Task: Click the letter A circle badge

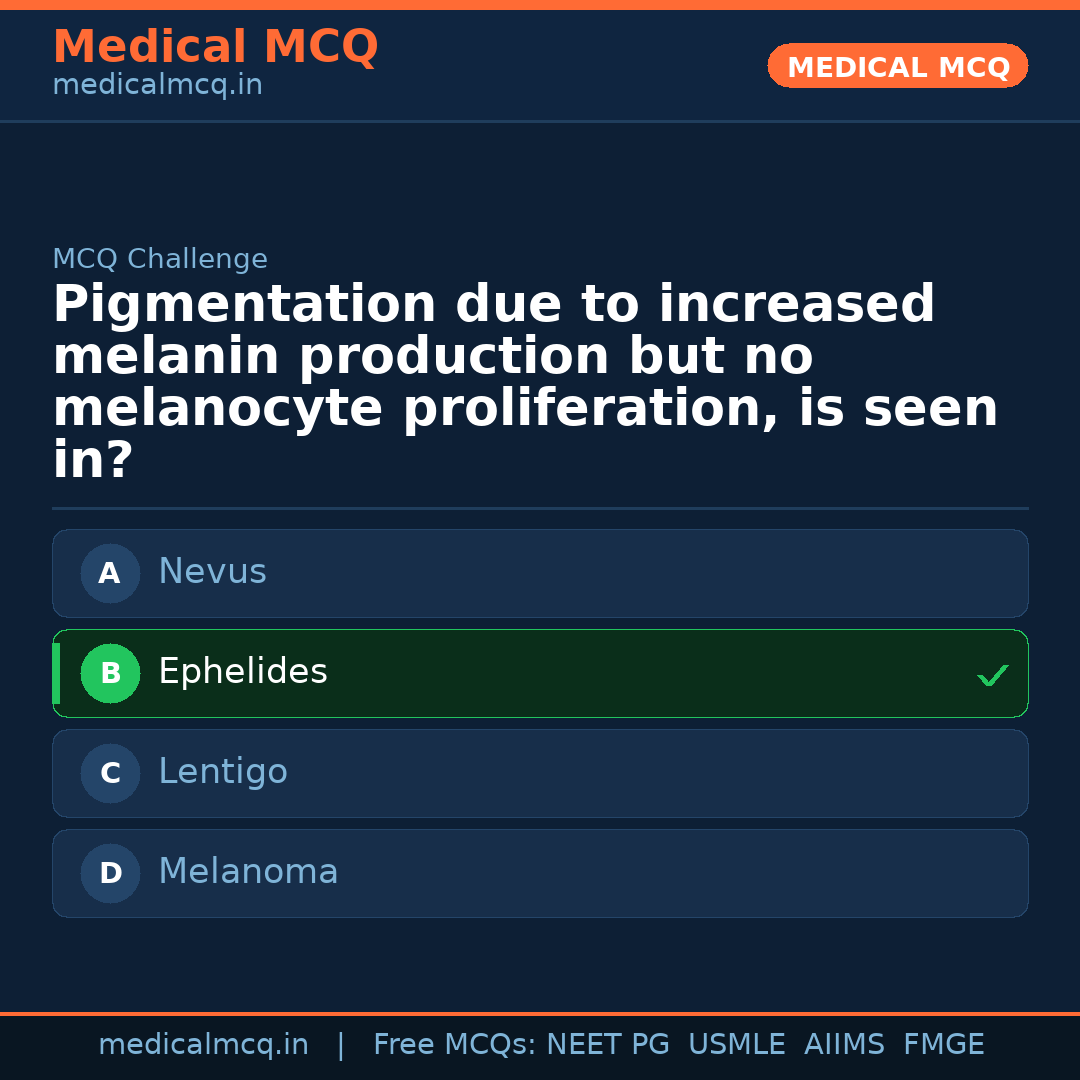Action: point(110,574)
